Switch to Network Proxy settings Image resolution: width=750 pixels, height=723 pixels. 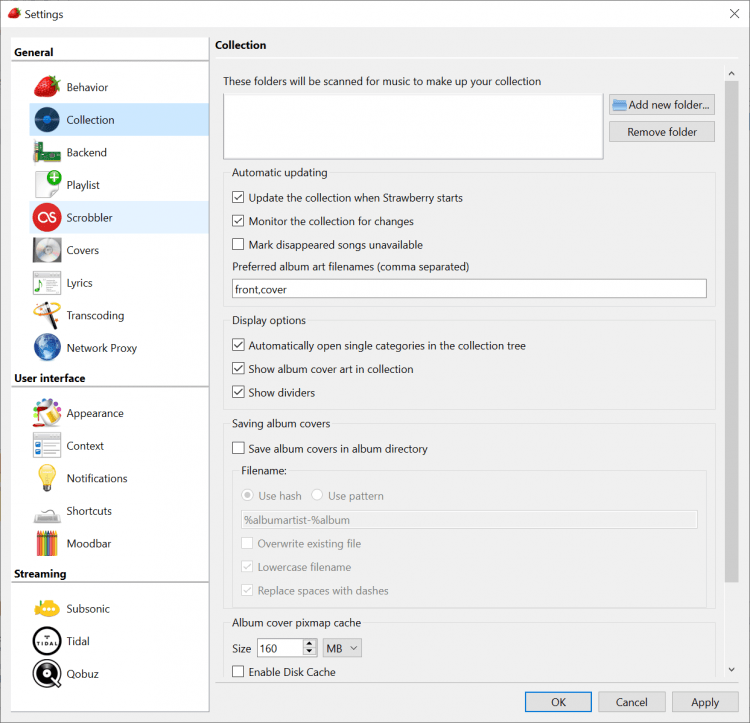point(101,348)
